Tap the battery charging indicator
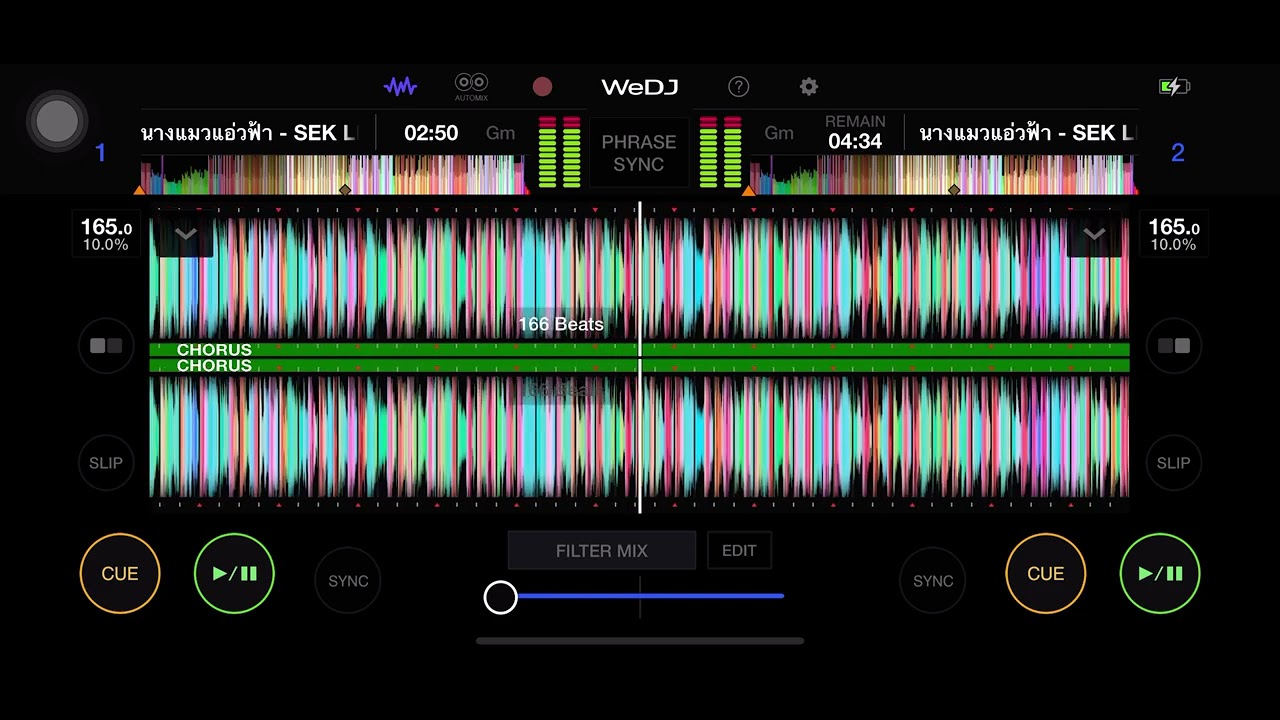 (x=1174, y=87)
